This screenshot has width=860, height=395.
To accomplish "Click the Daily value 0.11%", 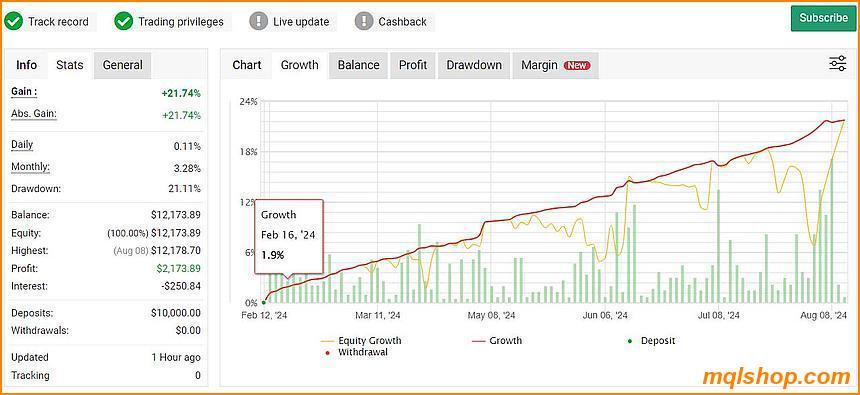I will (186, 146).
